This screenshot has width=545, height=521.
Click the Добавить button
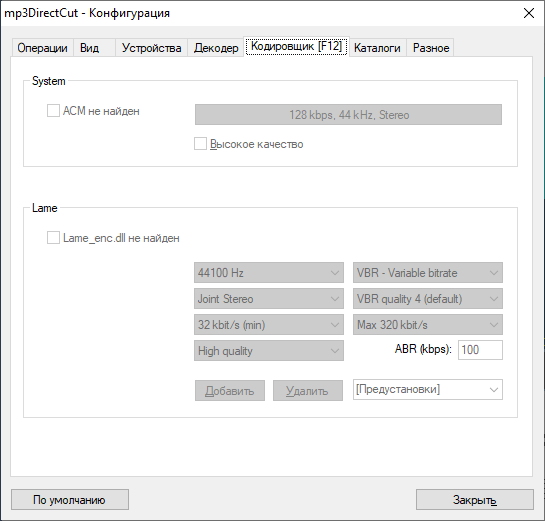coord(230,391)
